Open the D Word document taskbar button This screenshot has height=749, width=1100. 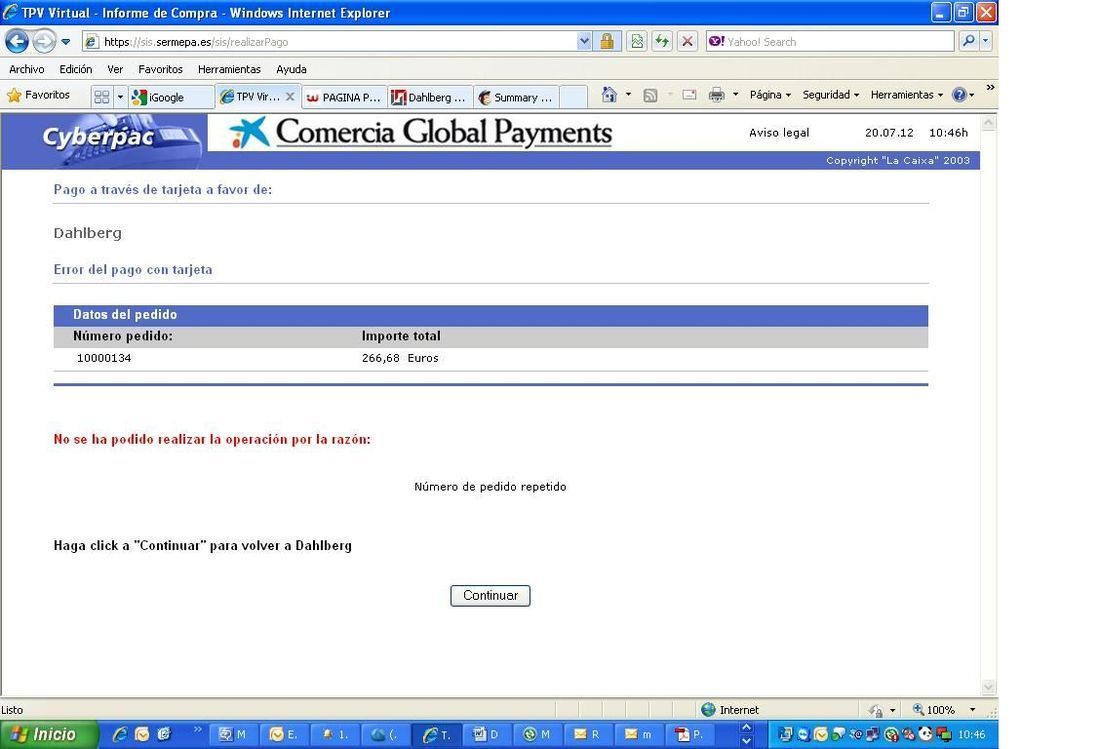point(486,734)
